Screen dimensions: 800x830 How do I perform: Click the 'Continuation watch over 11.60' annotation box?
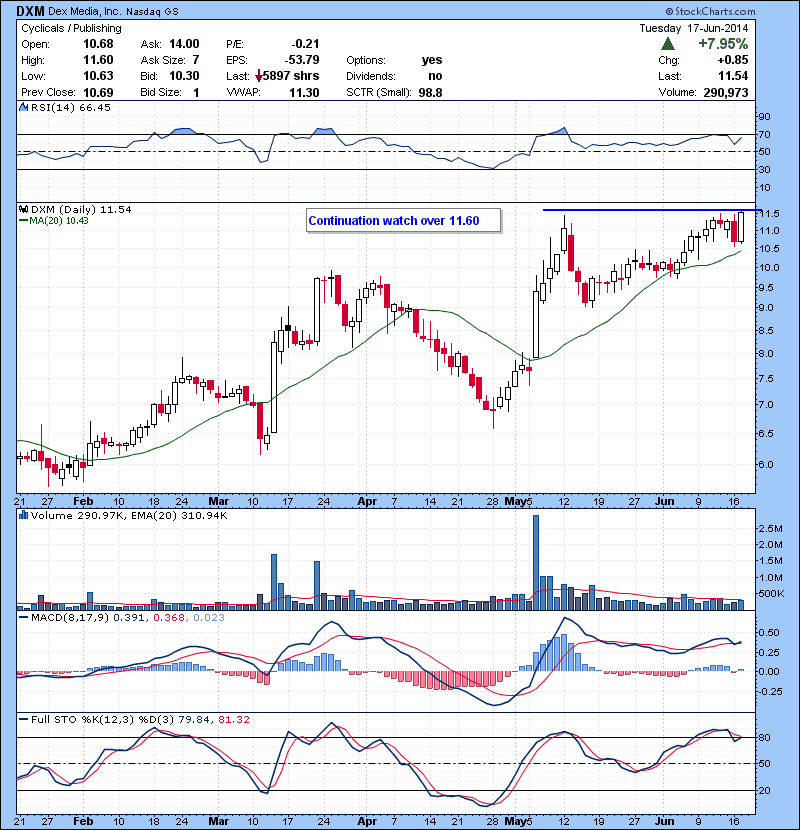[403, 221]
